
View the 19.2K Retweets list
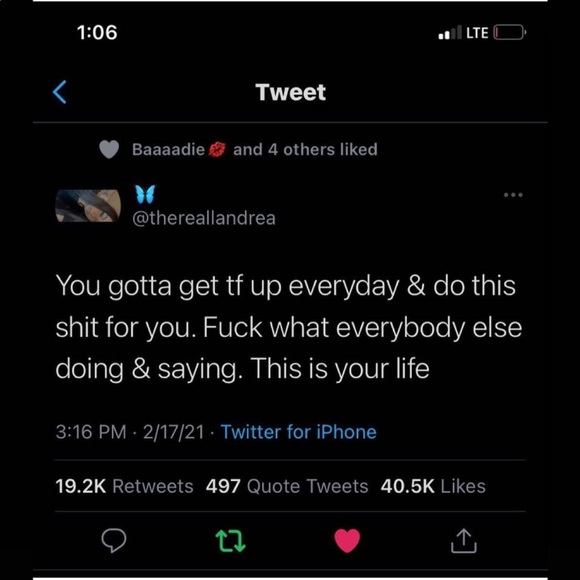coord(124,486)
